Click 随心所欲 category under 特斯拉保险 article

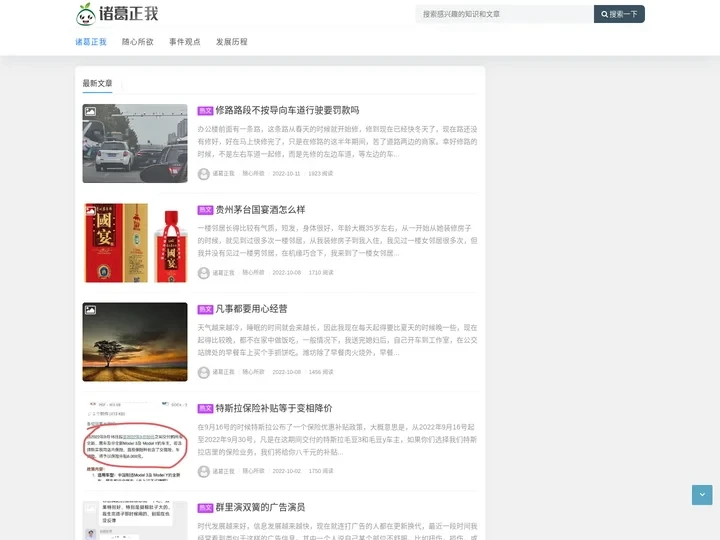(x=253, y=471)
